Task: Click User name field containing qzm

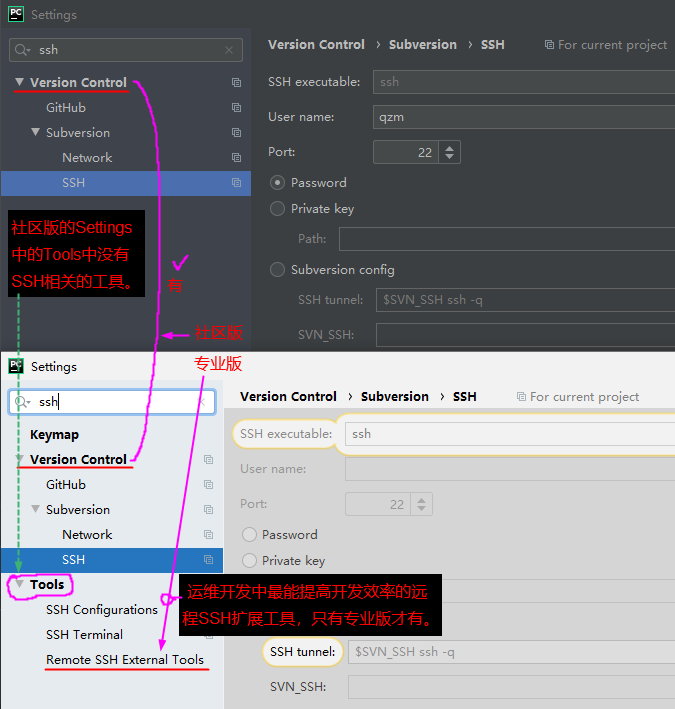Action: pyautogui.click(x=524, y=117)
